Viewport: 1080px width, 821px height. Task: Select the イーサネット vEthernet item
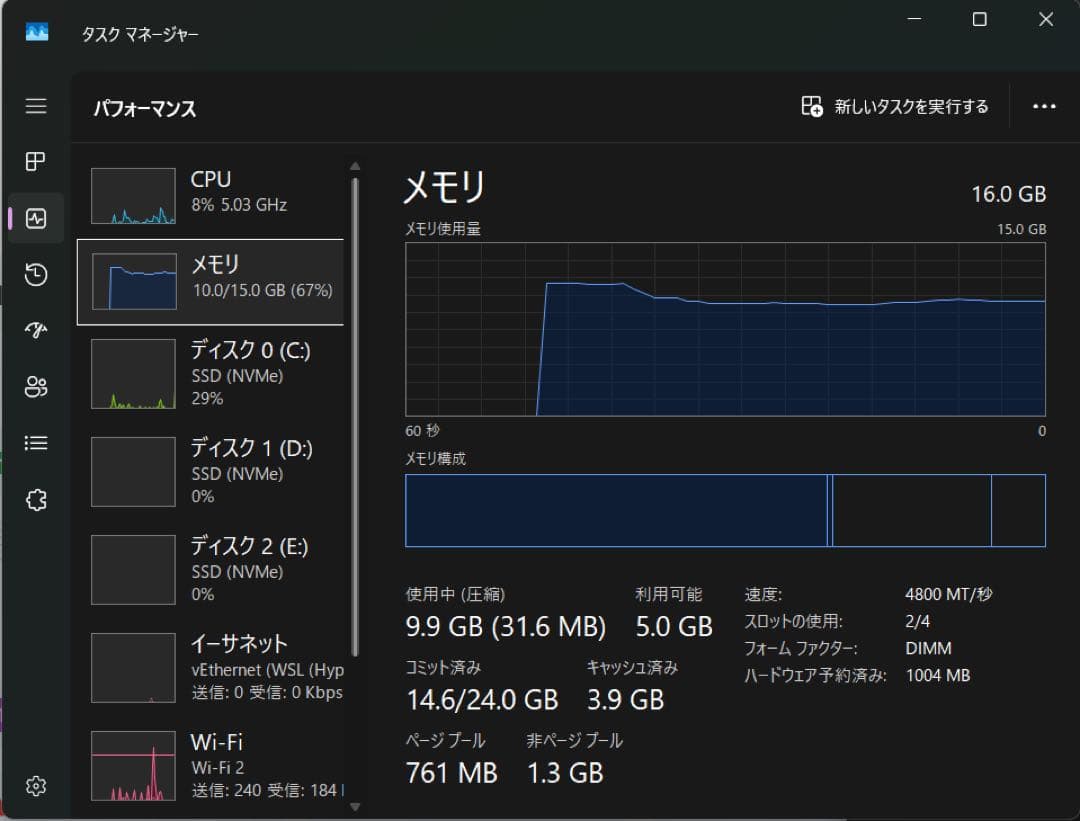pyautogui.click(x=210, y=667)
